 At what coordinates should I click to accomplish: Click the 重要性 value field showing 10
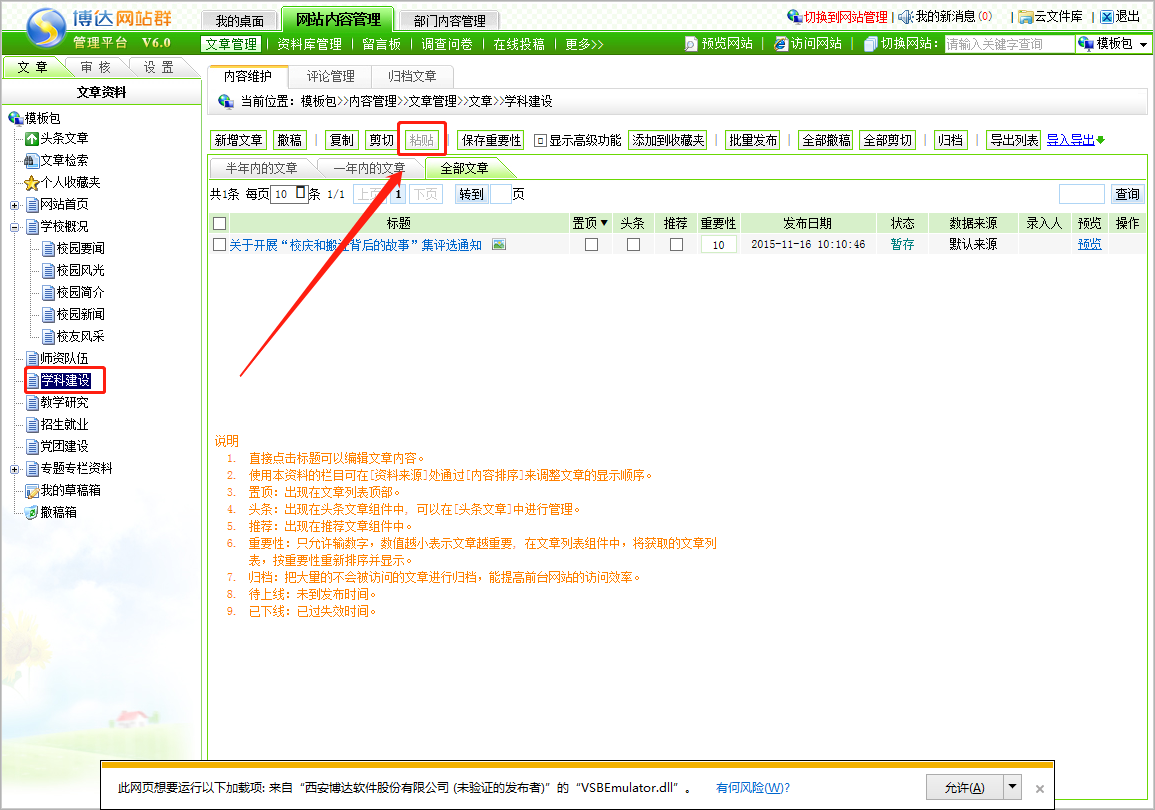coord(718,244)
